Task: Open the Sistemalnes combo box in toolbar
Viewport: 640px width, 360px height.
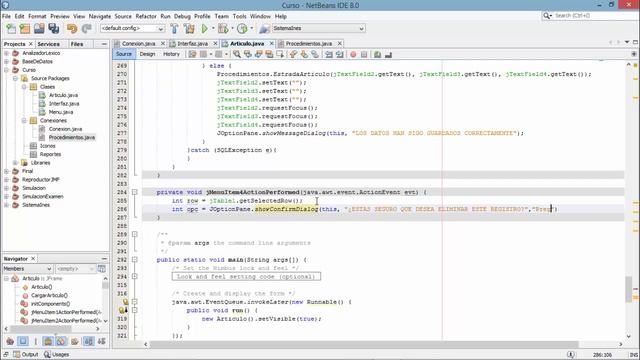Action: point(318,29)
